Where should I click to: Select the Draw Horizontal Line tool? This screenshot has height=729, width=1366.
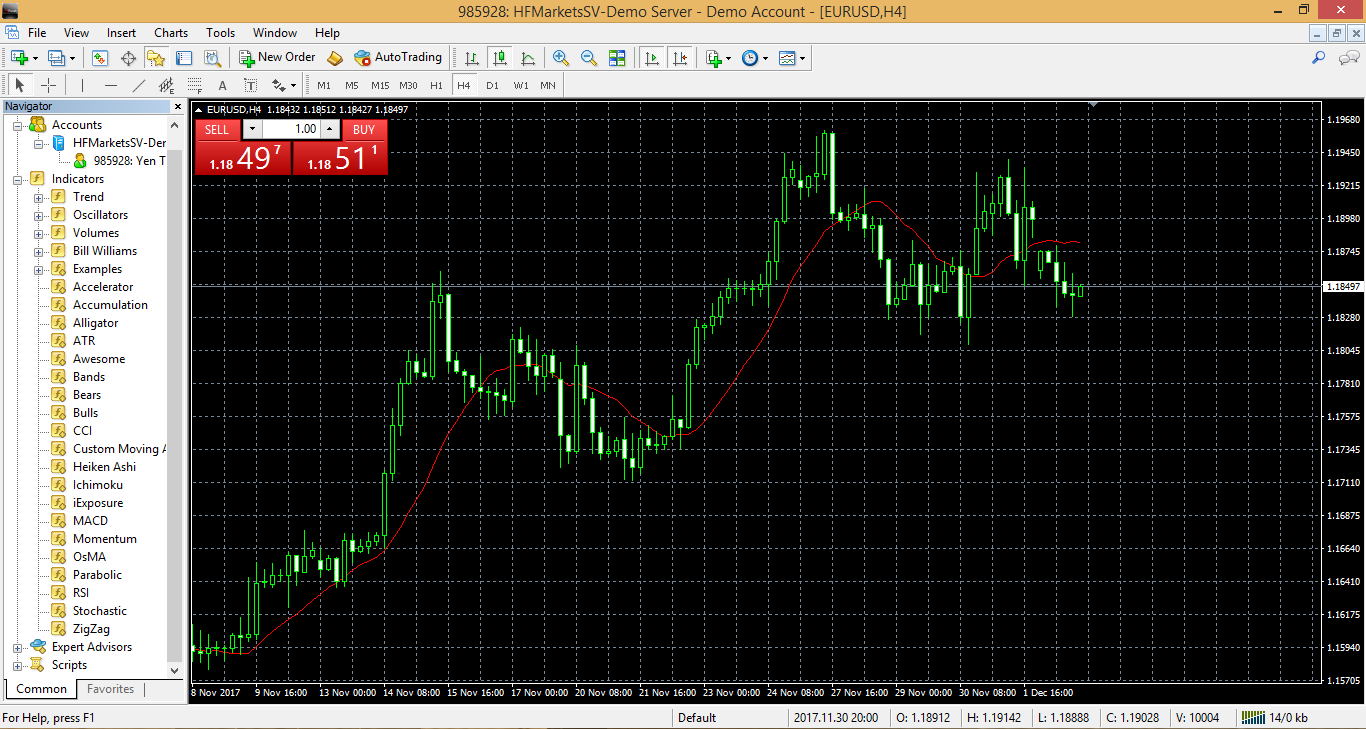click(x=111, y=85)
